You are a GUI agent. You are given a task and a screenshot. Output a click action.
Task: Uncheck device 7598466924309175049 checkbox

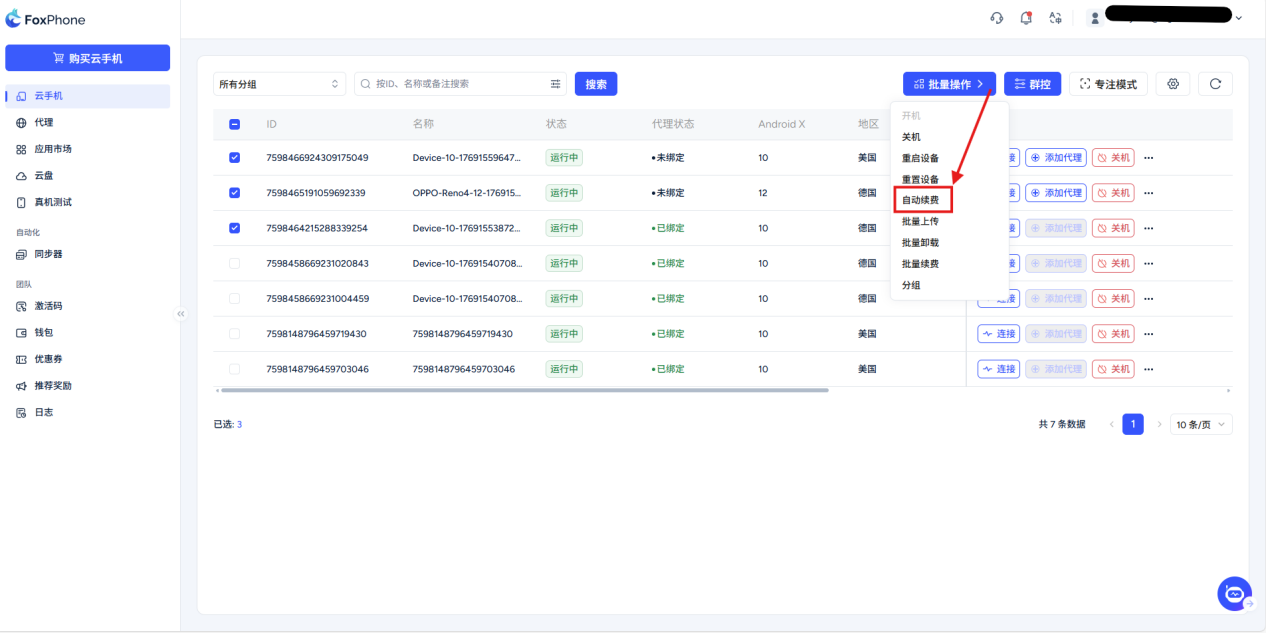coord(235,158)
